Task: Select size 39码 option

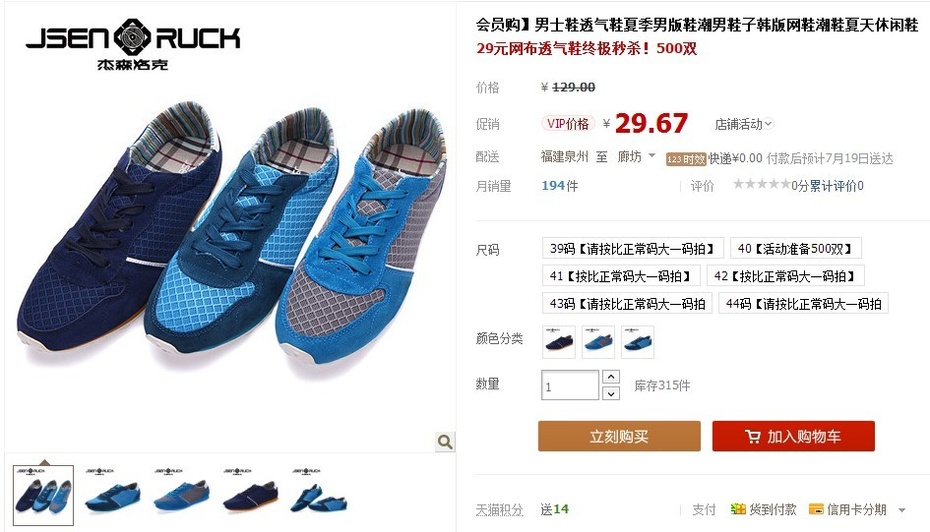Action: pyautogui.click(x=633, y=249)
